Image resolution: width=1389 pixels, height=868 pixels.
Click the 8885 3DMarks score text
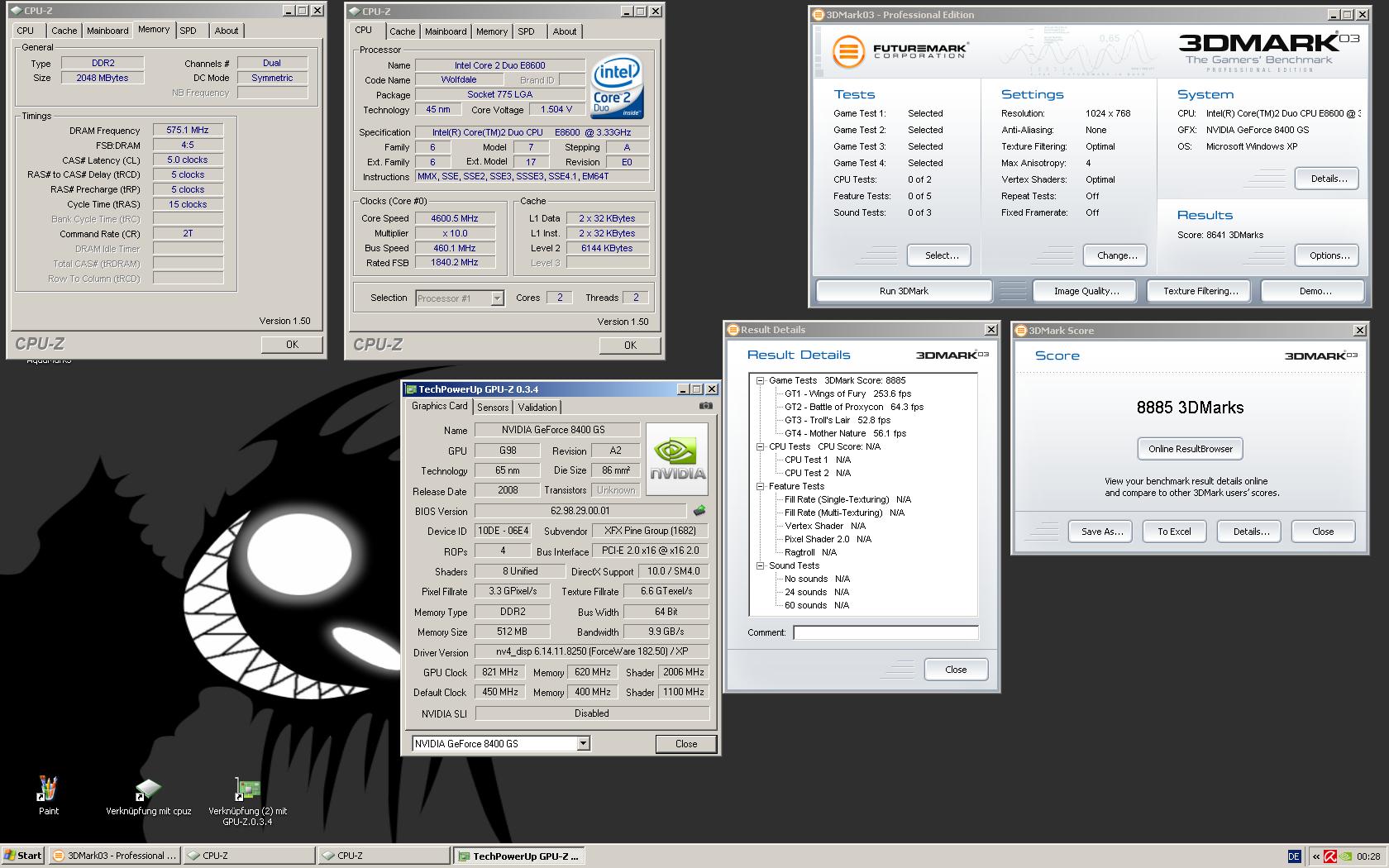[x=1190, y=408]
